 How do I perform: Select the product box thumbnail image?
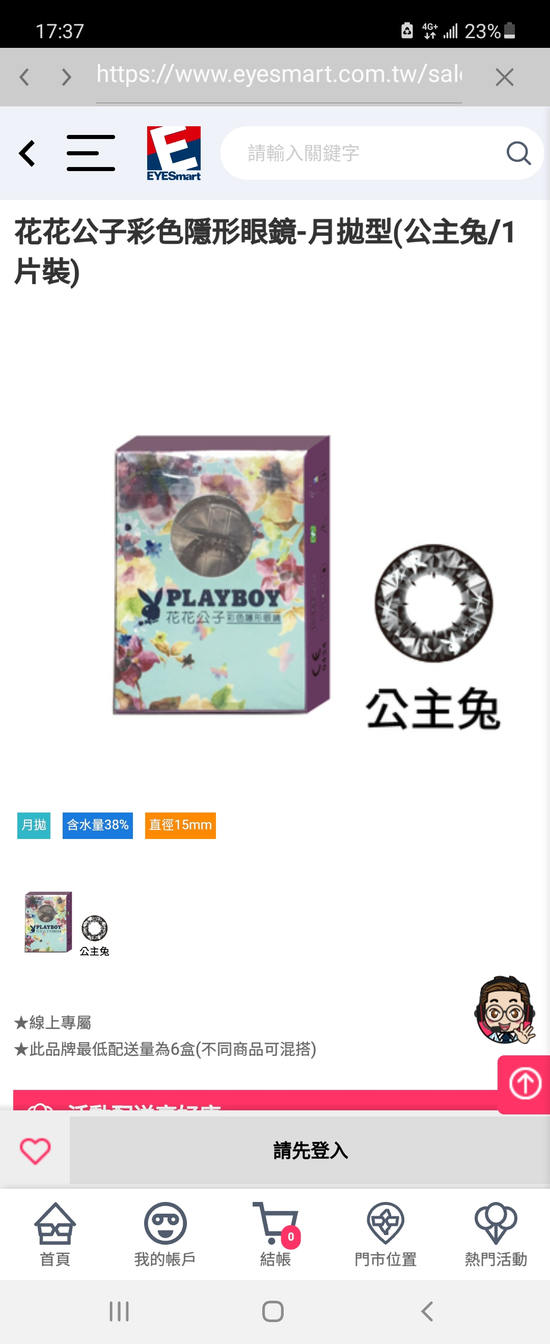coord(48,922)
